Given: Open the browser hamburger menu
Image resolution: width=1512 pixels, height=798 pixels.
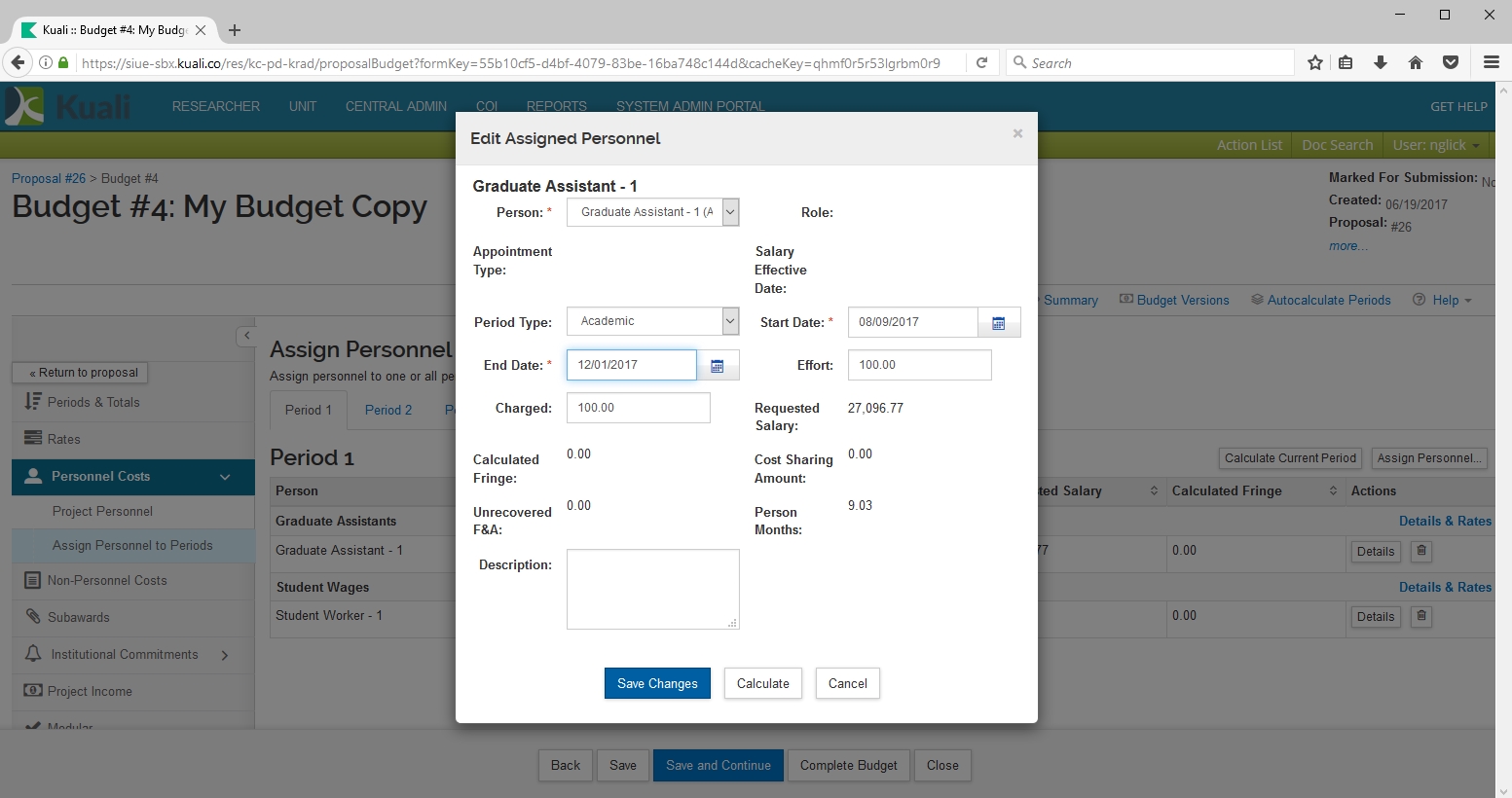Looking at the screenshot, I should [x=1491, y=63].
